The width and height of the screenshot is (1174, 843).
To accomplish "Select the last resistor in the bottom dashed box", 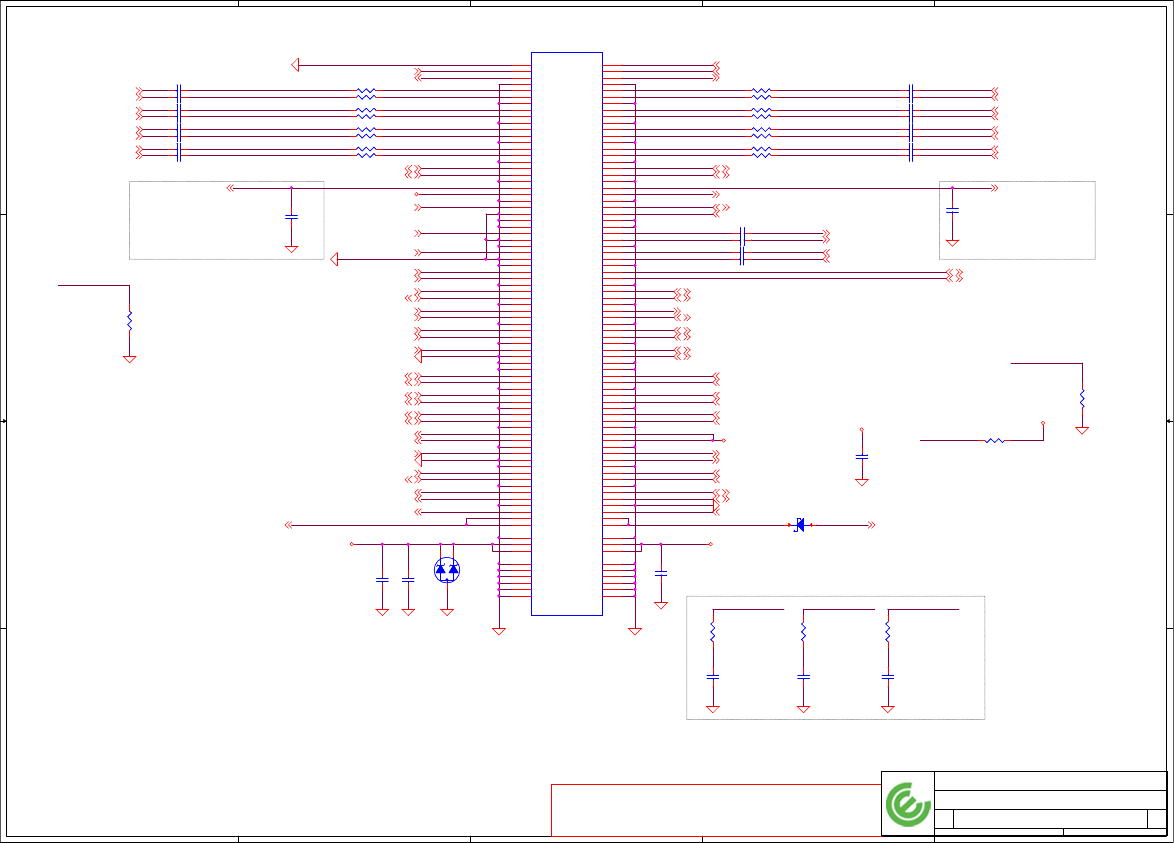I will pos(888,633).
